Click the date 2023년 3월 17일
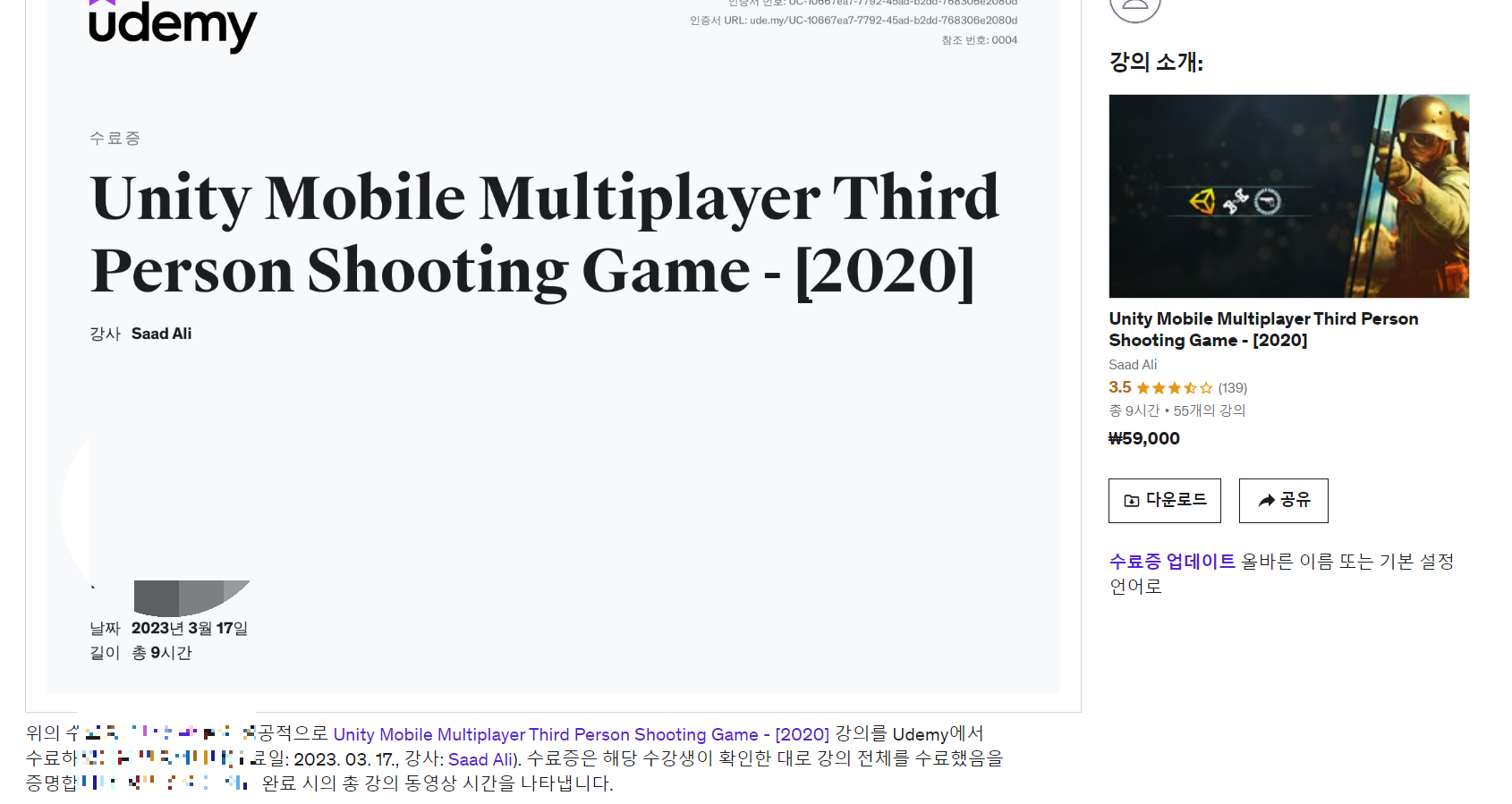Image resolution: width=1512 pixels, height=804 pixels. coord(190,629)
